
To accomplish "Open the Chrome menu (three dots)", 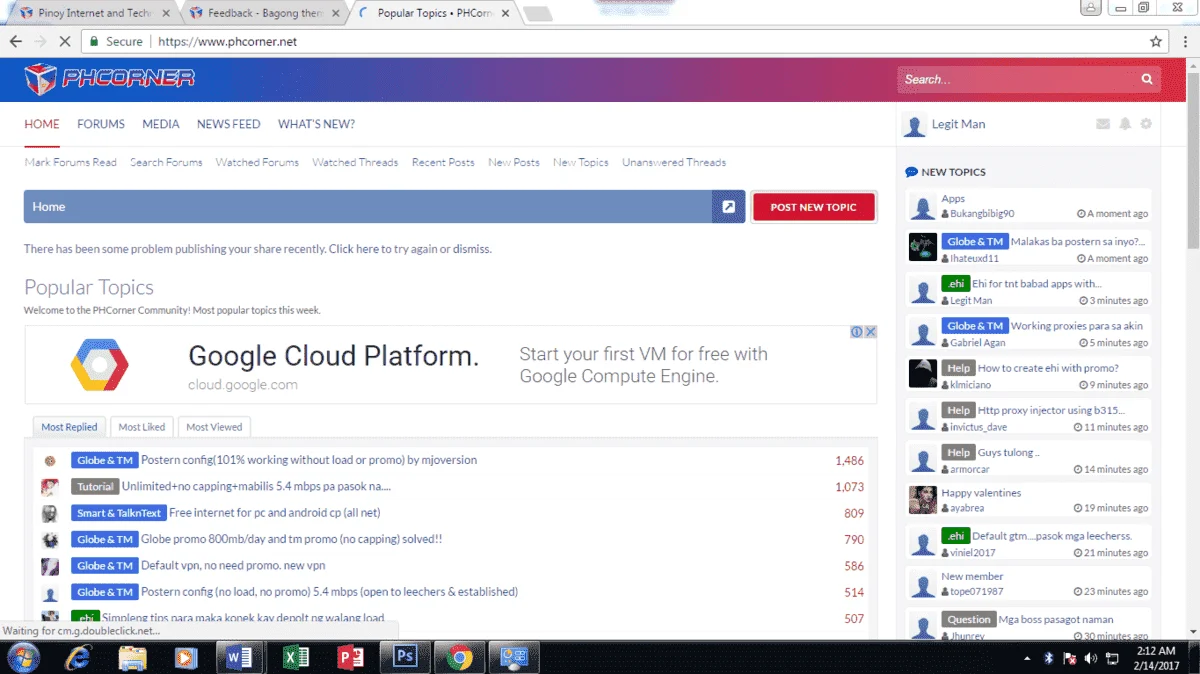I will 1184,42.
